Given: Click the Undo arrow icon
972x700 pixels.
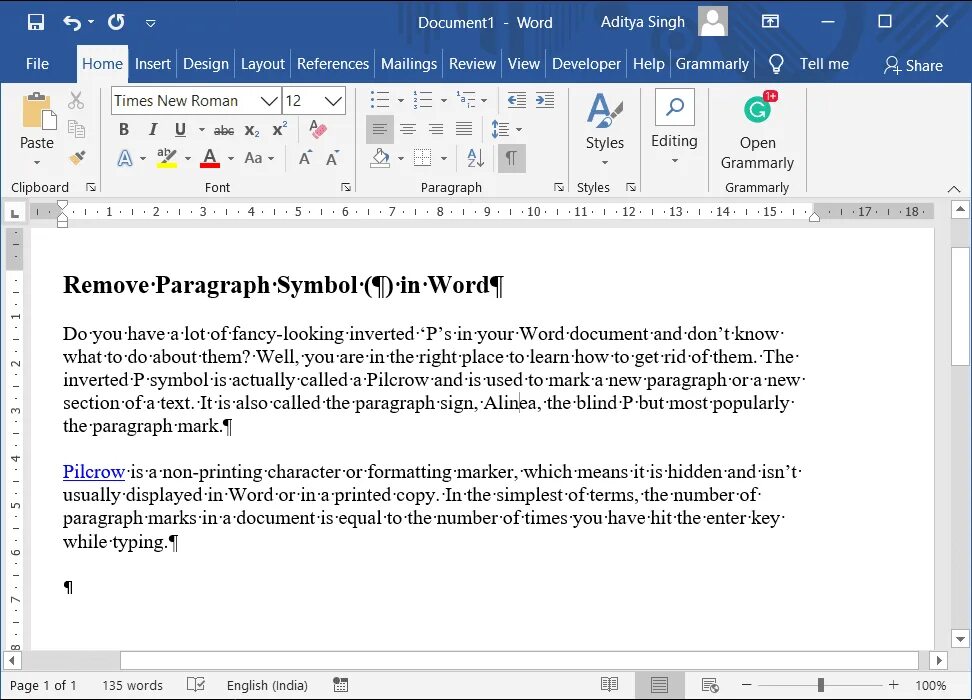Looking at the screenshot, I should pos(72,23).
